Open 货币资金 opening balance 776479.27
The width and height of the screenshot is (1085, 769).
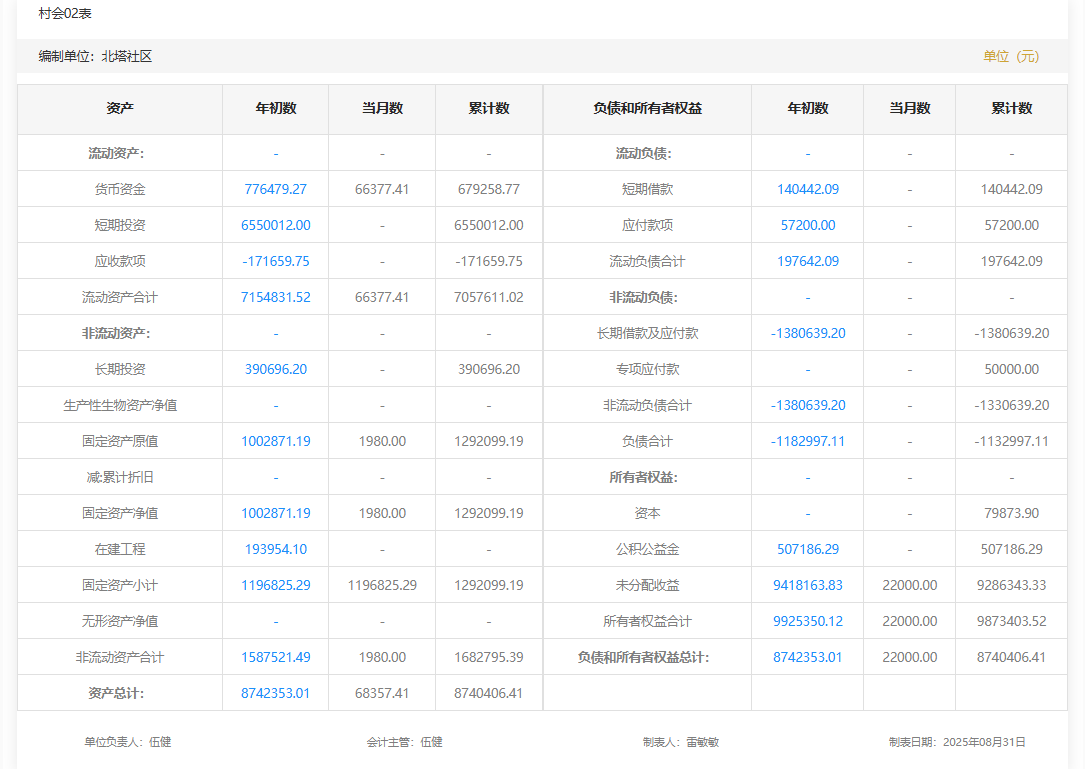pos(275,189)
